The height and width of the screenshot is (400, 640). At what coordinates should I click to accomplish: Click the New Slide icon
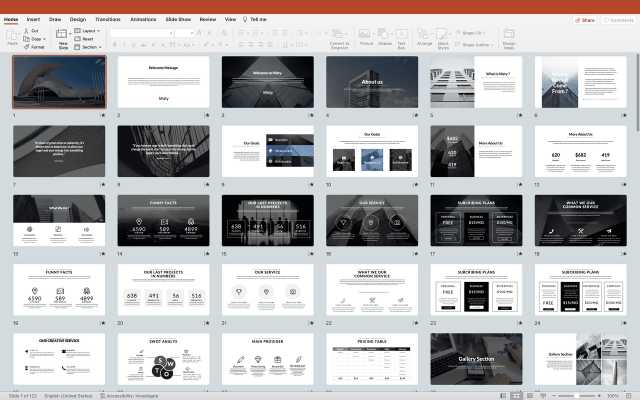point(63,37)
